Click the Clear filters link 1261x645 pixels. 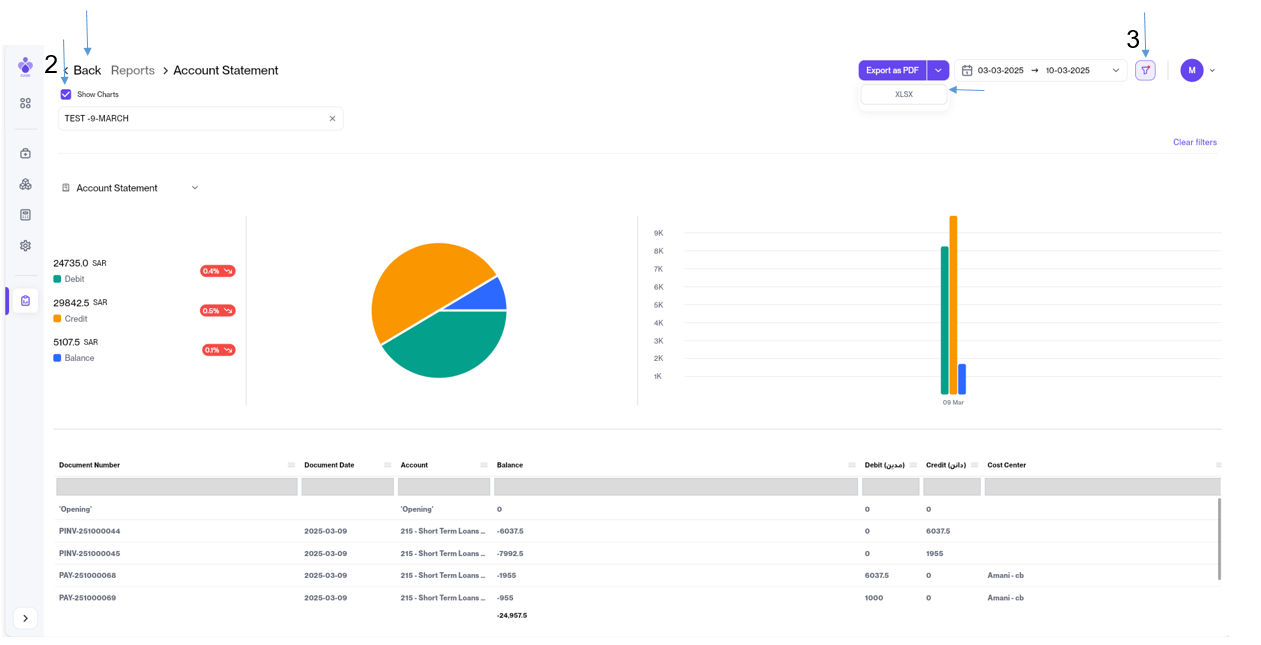[1194, 143]
